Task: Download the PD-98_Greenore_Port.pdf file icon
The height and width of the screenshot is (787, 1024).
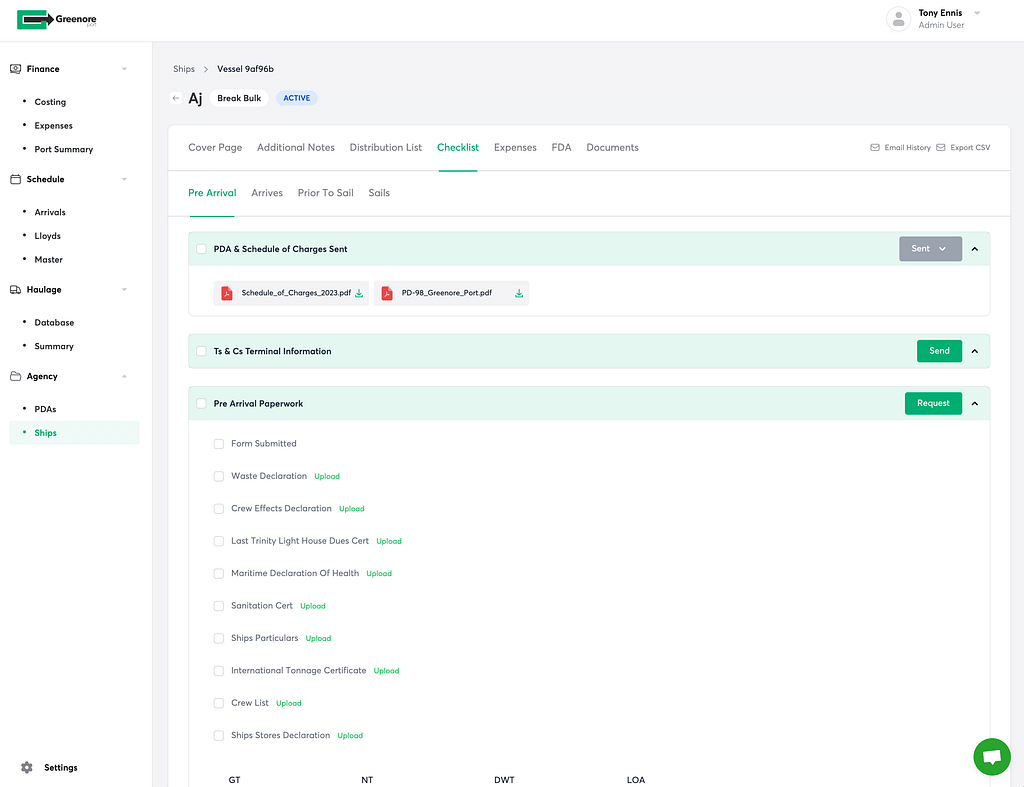Action: coord(387,294)
